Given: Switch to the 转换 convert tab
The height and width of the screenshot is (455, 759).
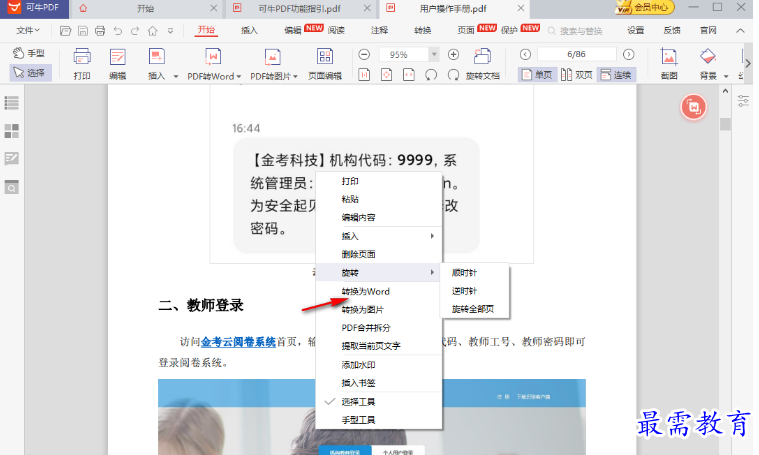Looking at the screenshot, I should pyautogui.click(x=423, y=30).
